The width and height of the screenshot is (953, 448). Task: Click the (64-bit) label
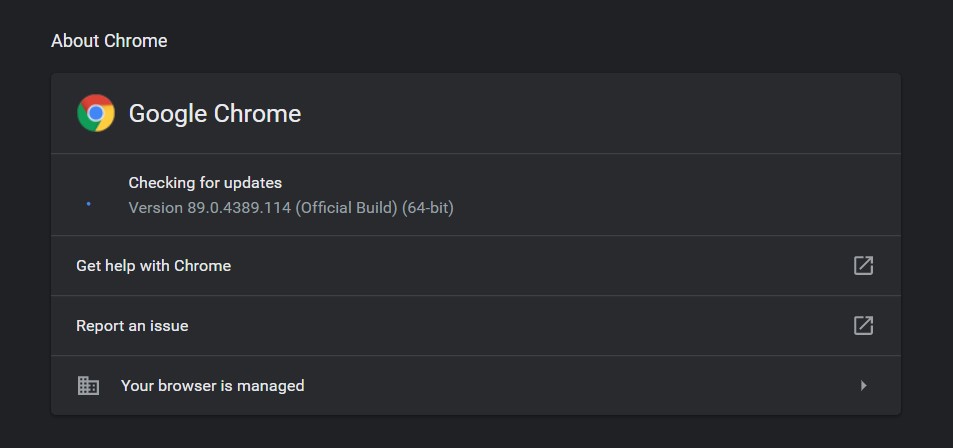[428, 208]
